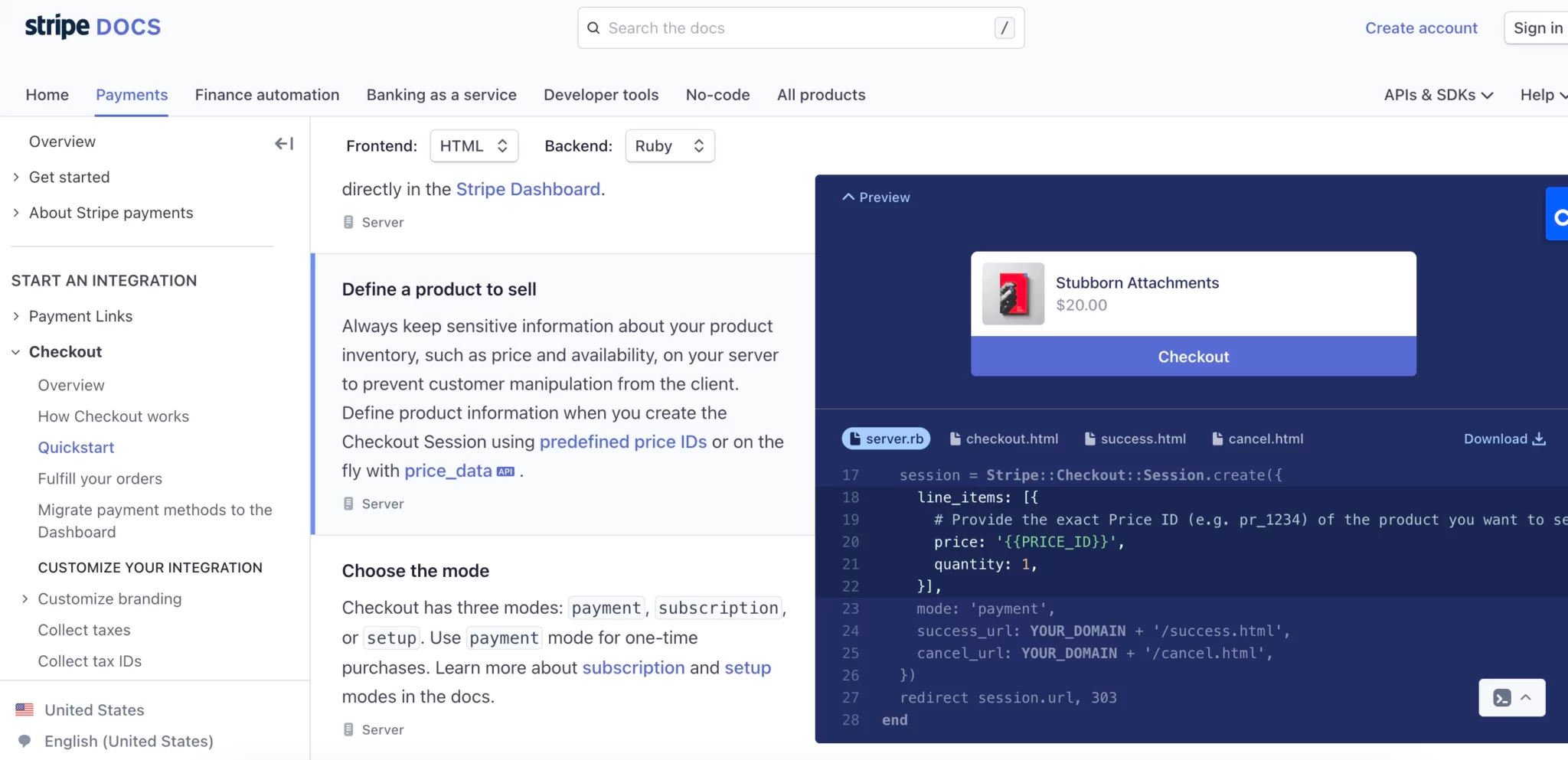Select Payments navigation tab
The image size is (1568, 760).
[132, 95]
